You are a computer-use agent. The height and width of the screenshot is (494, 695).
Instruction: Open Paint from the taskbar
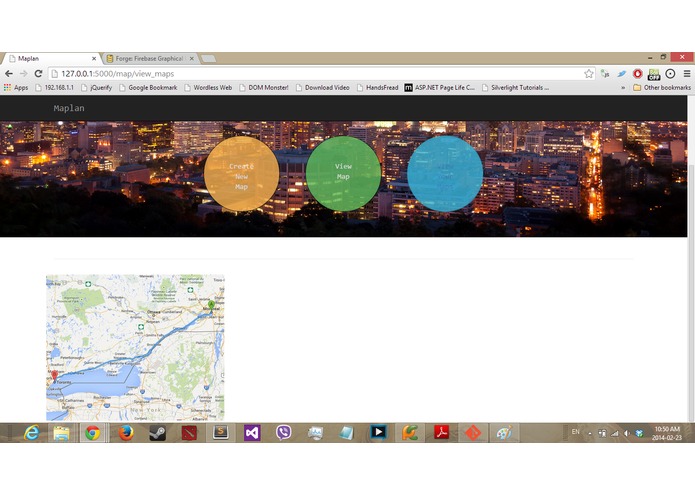[504, 432]
